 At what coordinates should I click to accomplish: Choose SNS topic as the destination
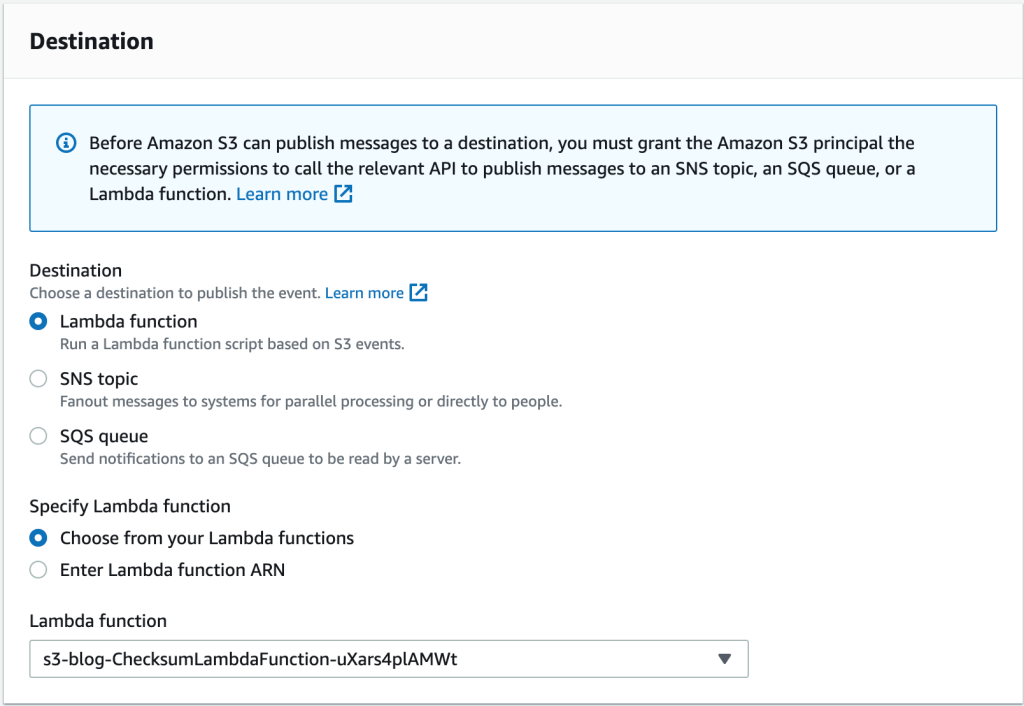36,378
